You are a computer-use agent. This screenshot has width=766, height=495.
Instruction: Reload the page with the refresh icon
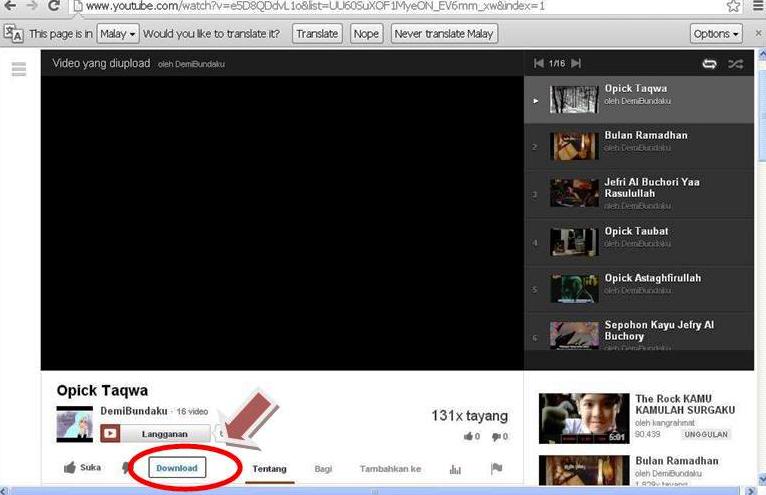[x=54, y=6]
